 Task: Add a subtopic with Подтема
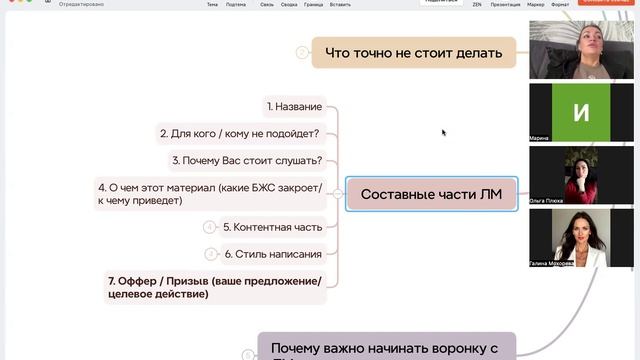(x=236, y=4)
